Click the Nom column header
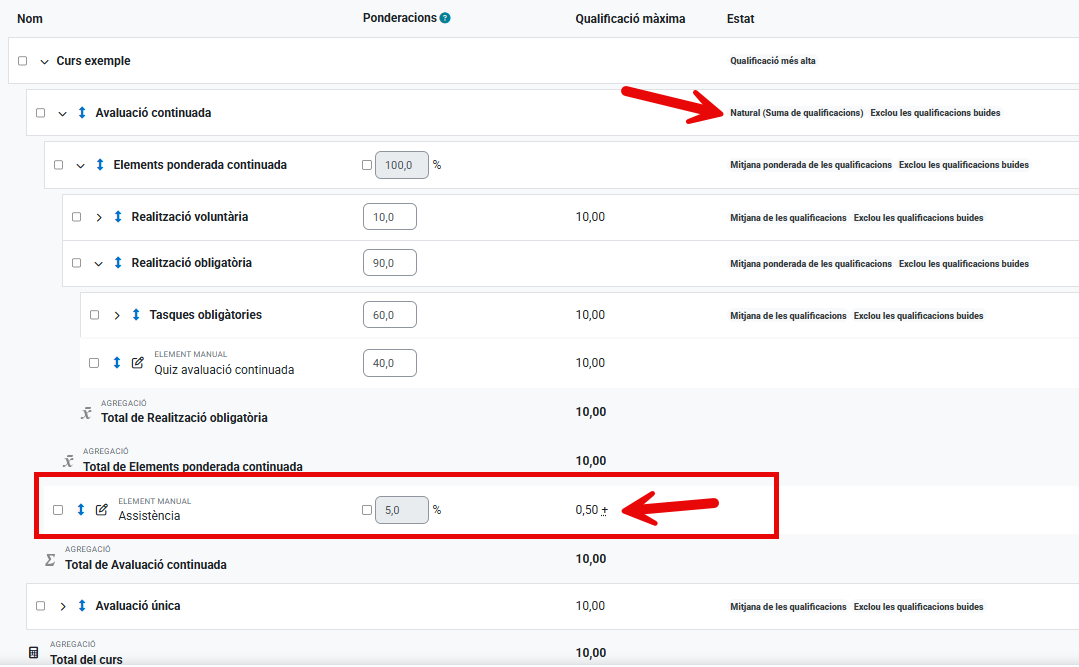The height and width of the screenshot is (667, 1079). tap(30, 19)
